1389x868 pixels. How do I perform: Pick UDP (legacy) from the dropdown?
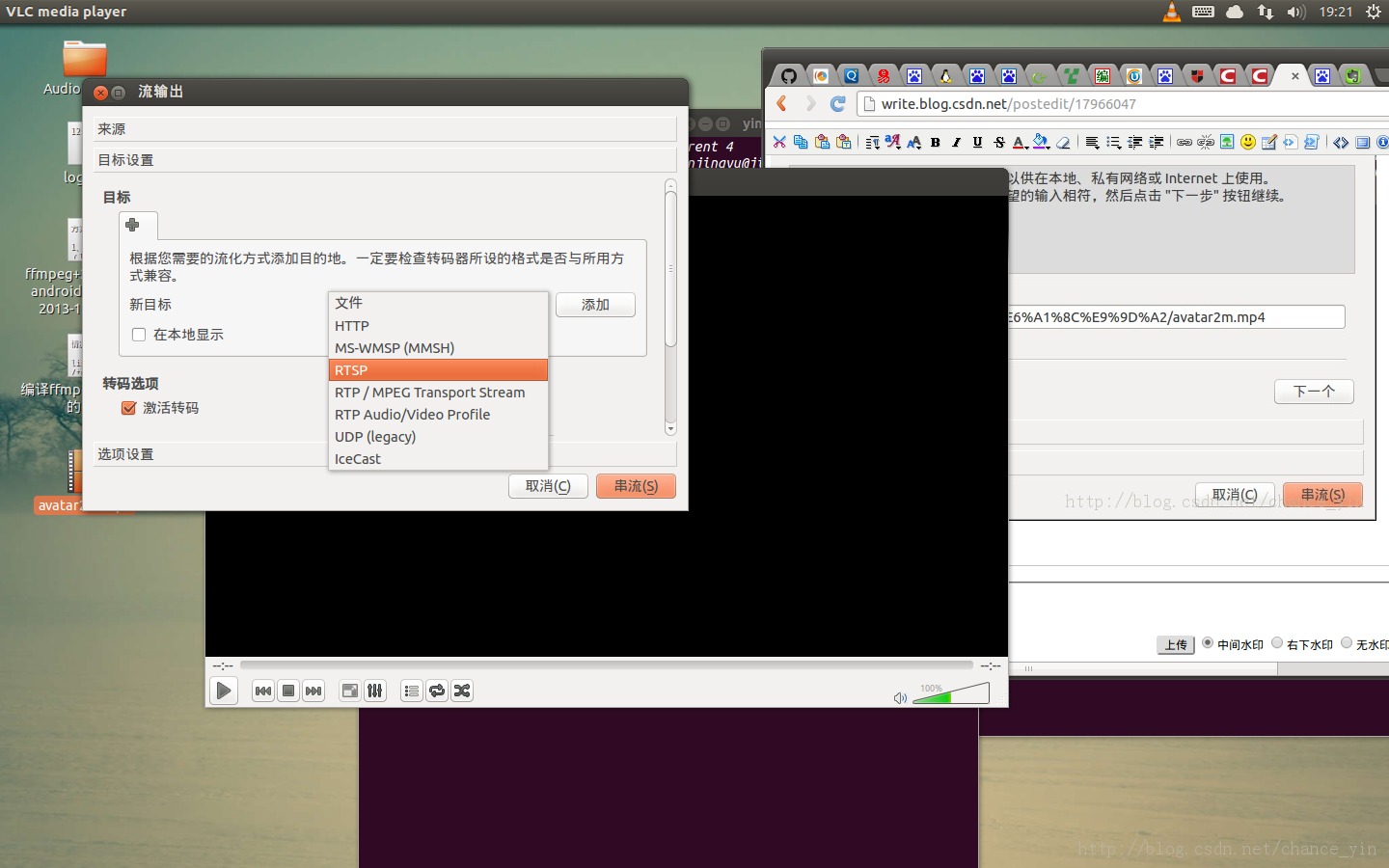pos(438,437)
